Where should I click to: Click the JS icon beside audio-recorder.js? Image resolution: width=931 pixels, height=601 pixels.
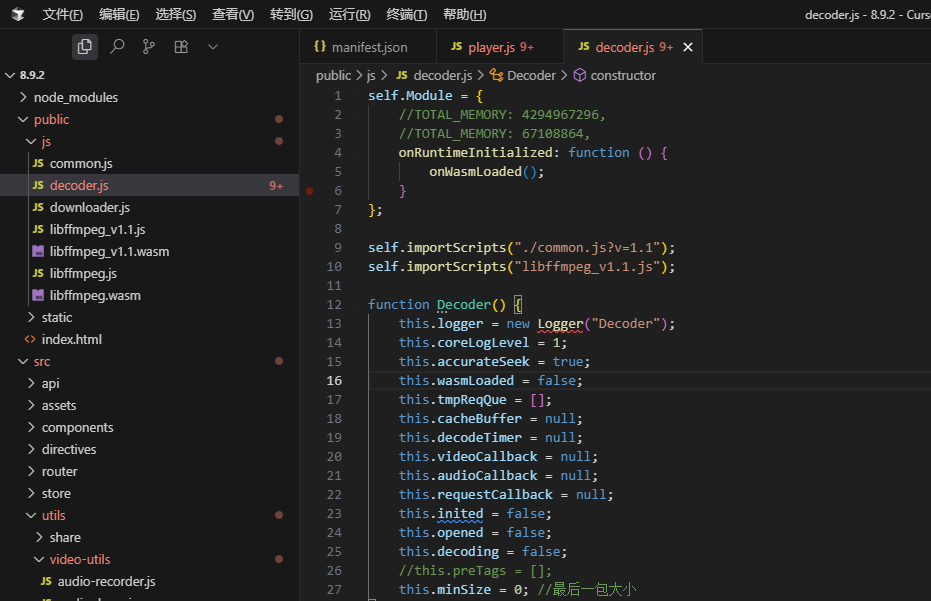(46, 581)
